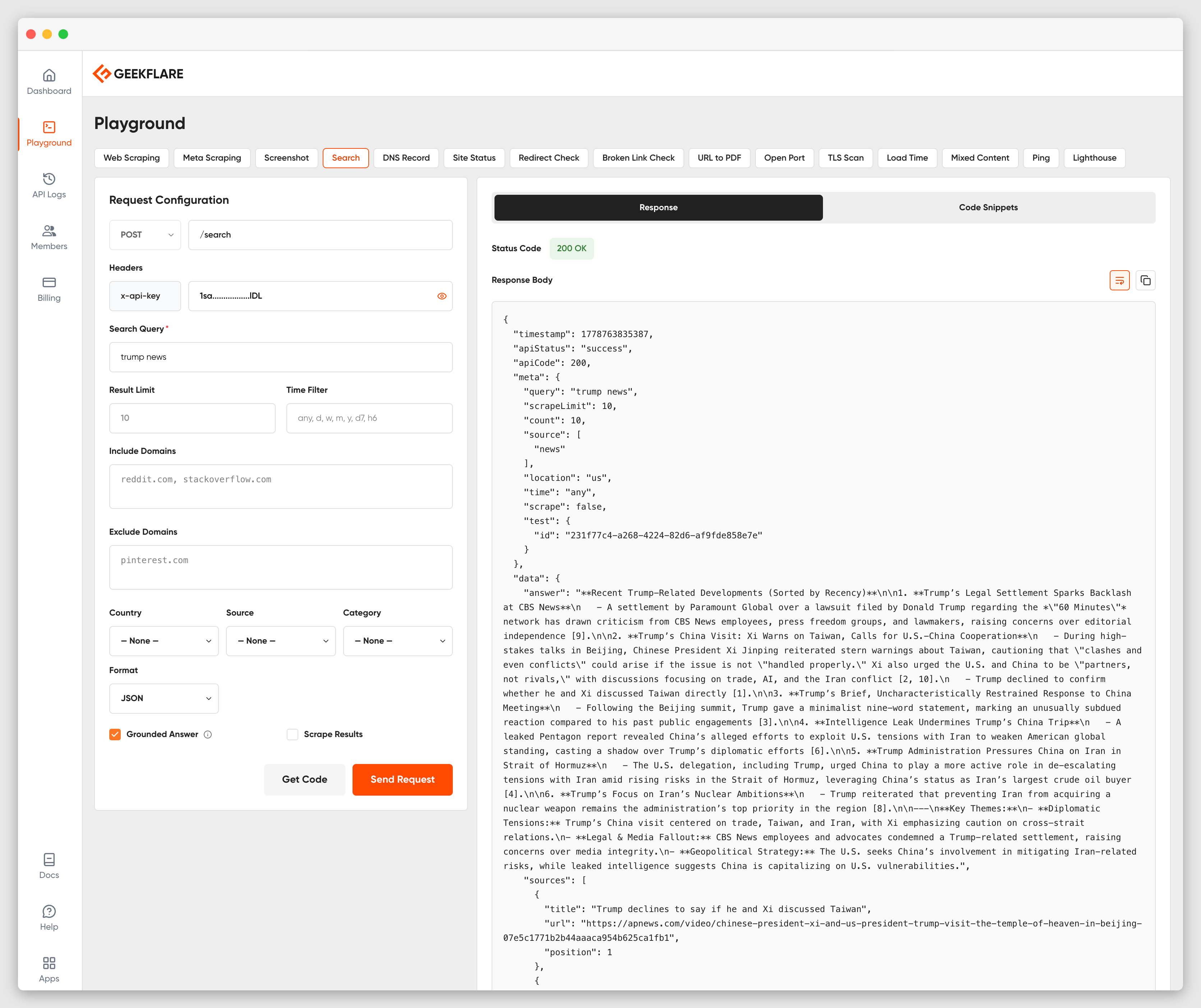Open the POST method dropdown
Image resolution: width=1201 pixels, height=1008 pixels.
[x=145, y=235]
